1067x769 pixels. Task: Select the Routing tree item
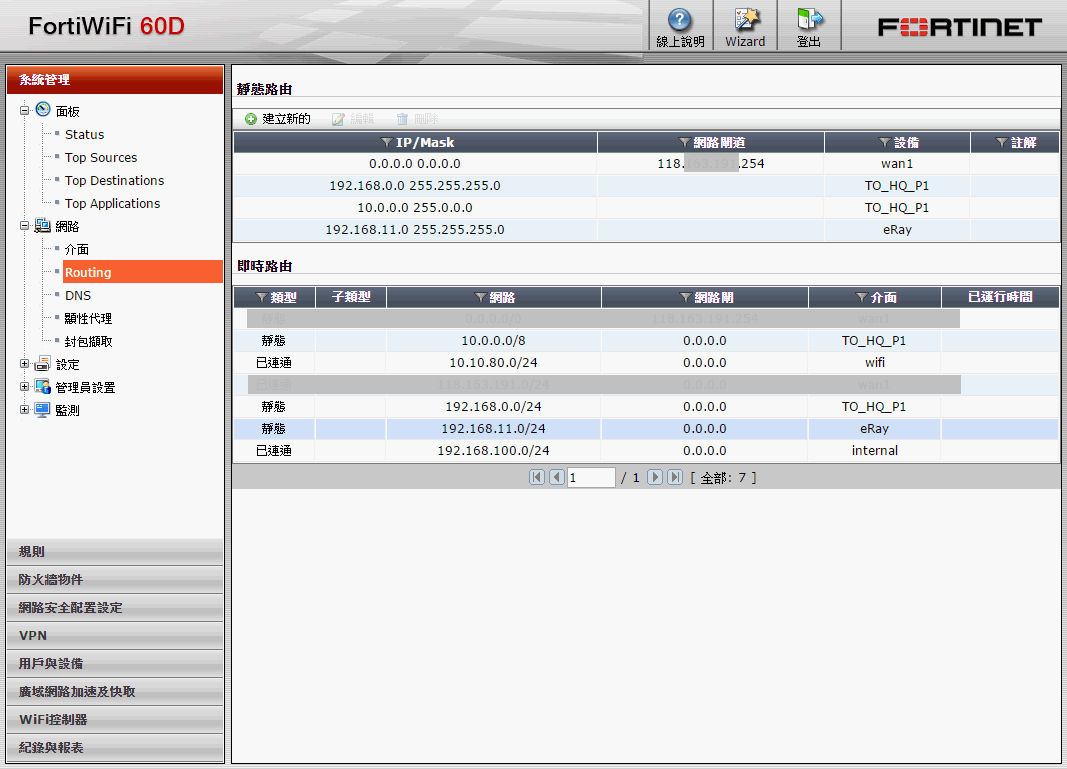coord(143,272)
